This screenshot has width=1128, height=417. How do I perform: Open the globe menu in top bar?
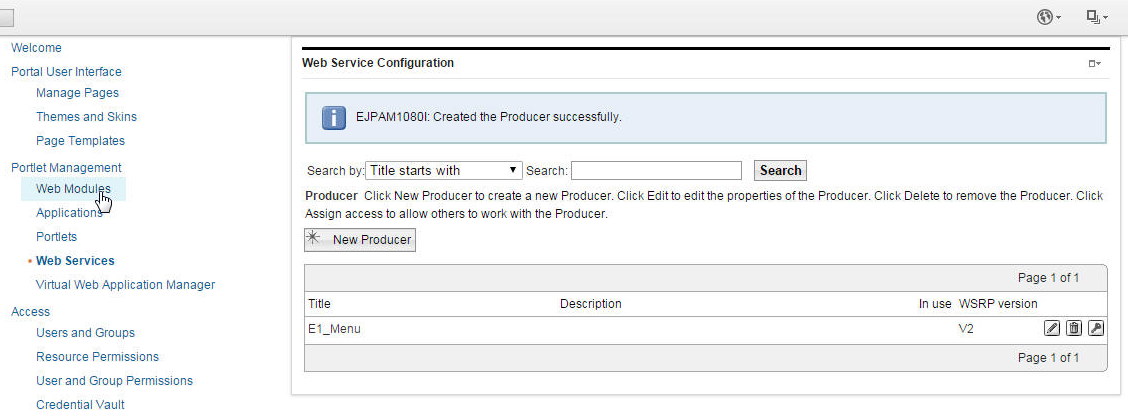point(1049,17)
